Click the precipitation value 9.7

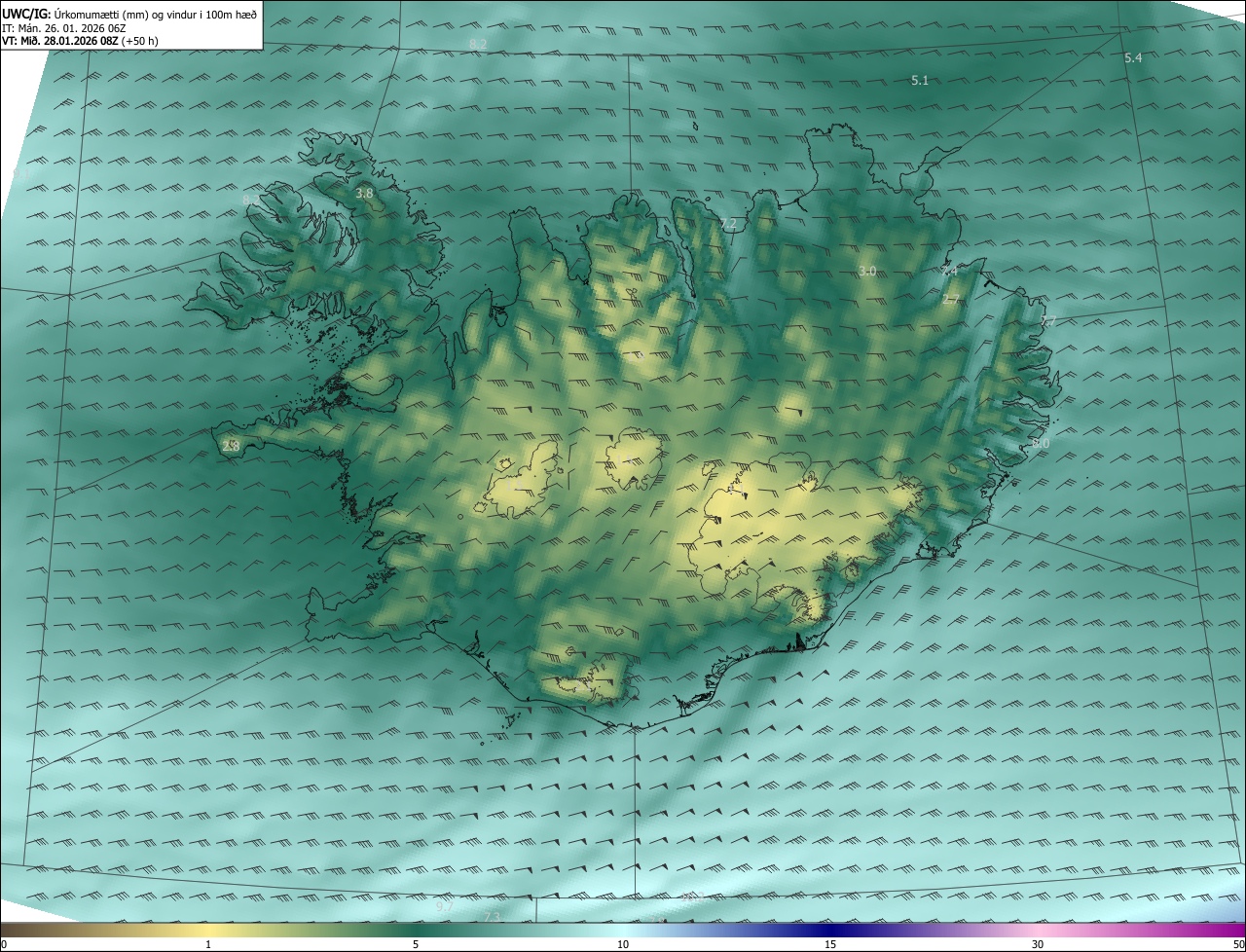click(x=444, y=906)
